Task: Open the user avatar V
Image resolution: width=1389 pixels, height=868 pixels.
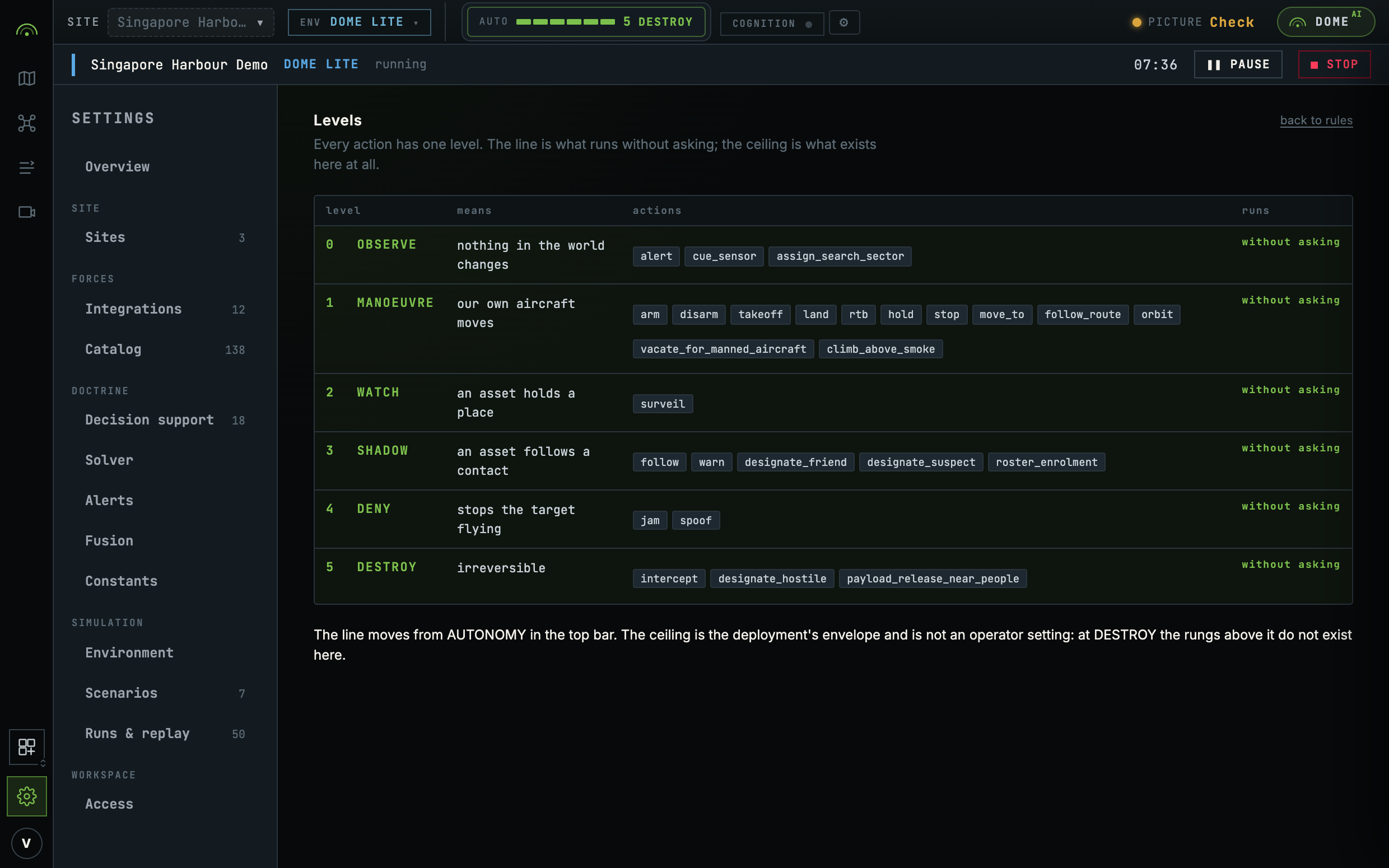Action: point(26,843)
